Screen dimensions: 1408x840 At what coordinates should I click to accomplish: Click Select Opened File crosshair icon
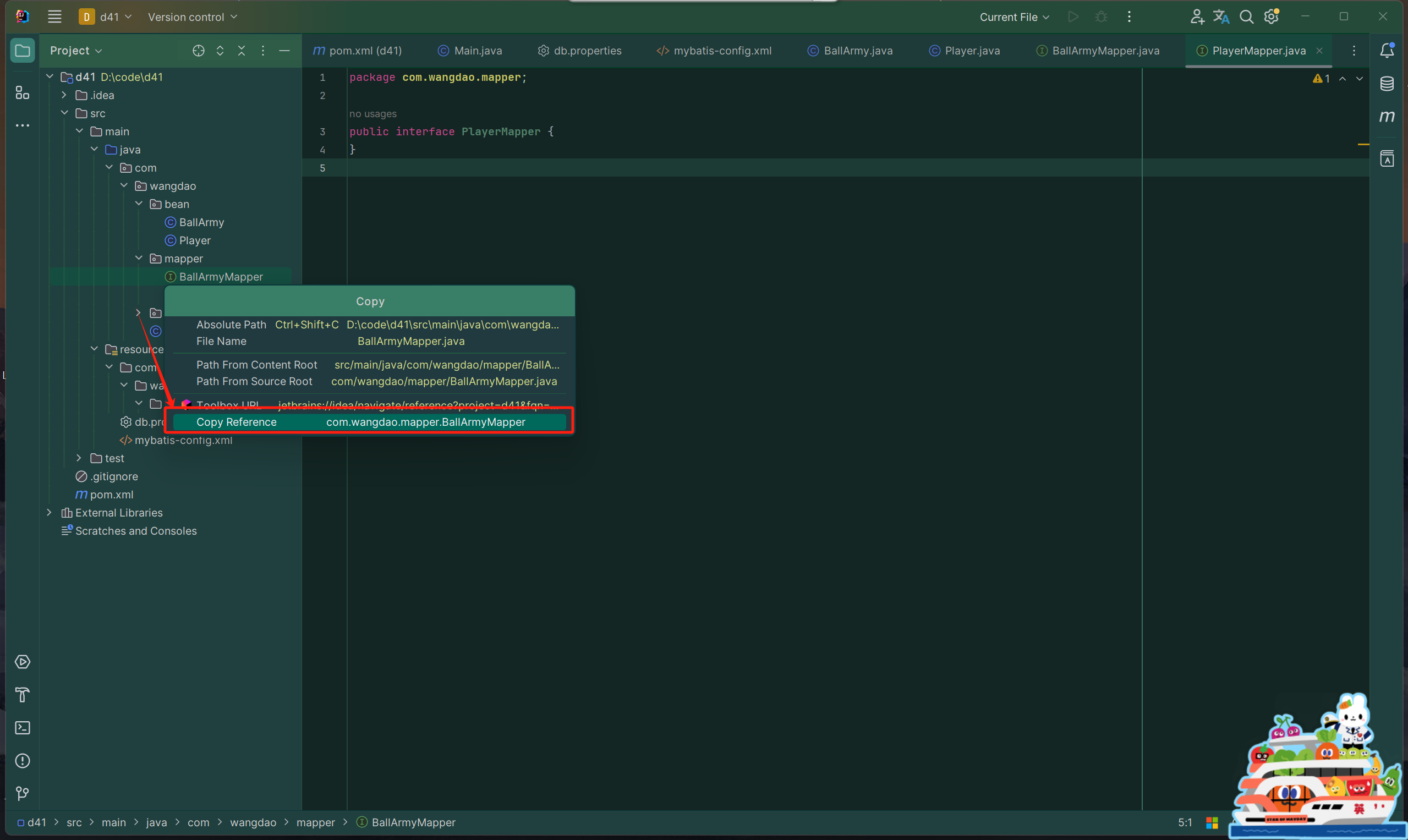(x=198, y=51)
